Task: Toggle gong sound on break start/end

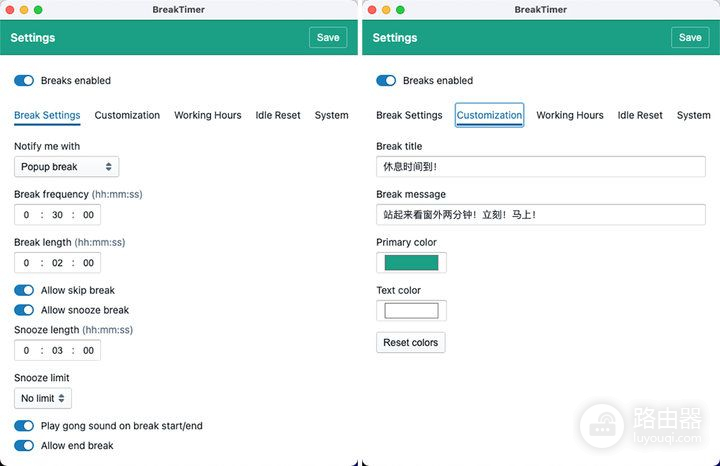Action: 24,426
